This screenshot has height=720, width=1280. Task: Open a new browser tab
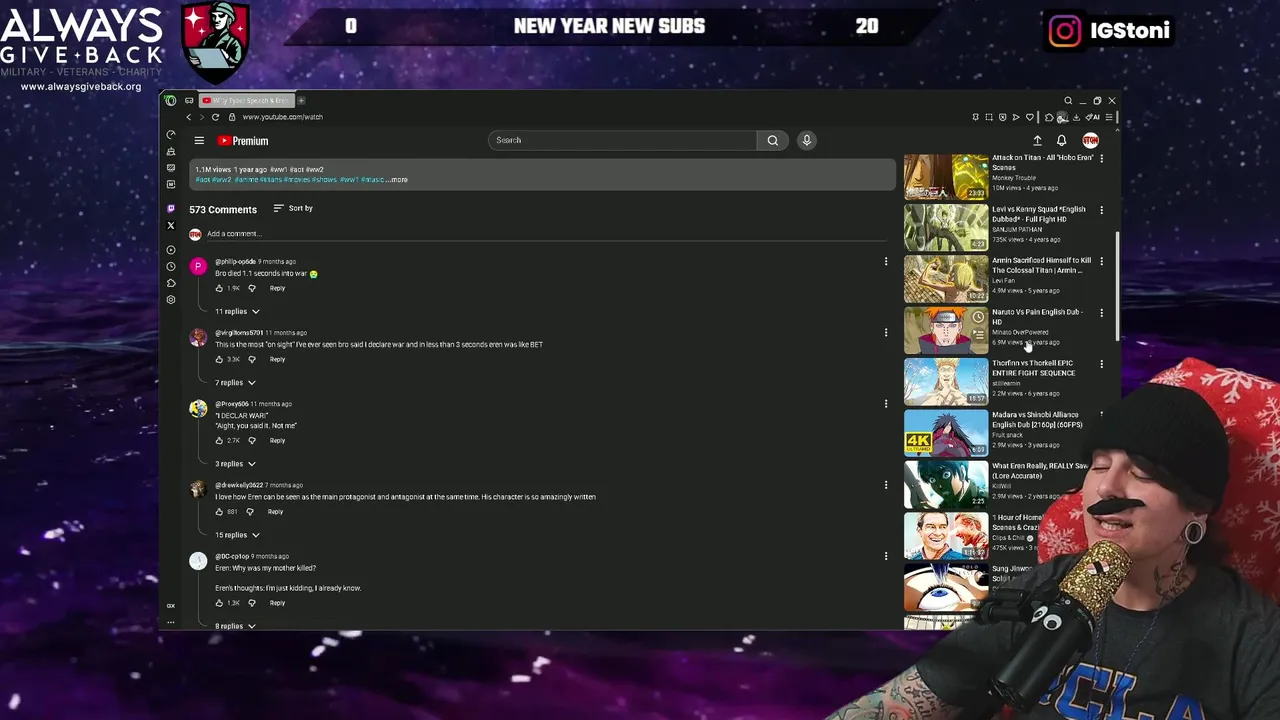[301, 100]
